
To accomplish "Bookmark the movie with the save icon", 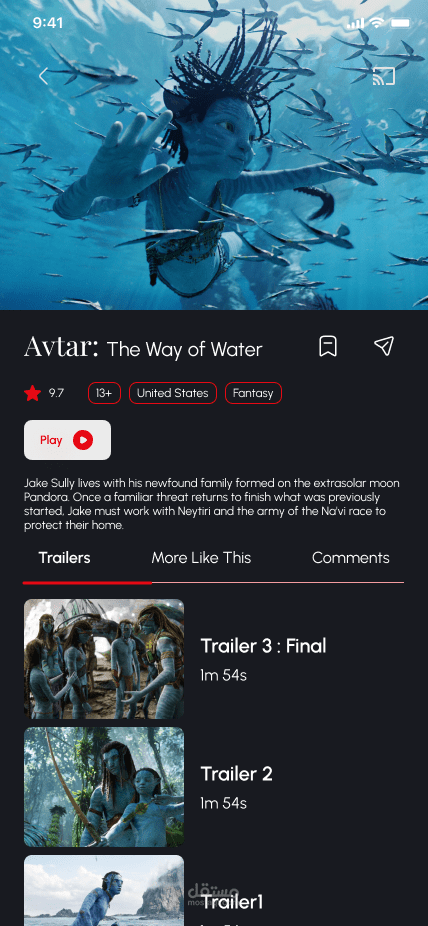I will coord(328,346).
